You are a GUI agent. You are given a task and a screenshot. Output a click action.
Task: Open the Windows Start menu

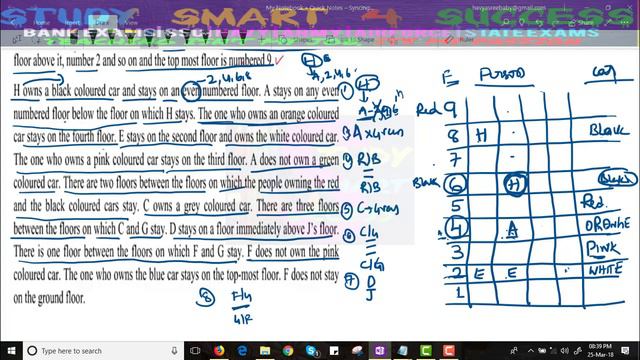click(11, 351)
